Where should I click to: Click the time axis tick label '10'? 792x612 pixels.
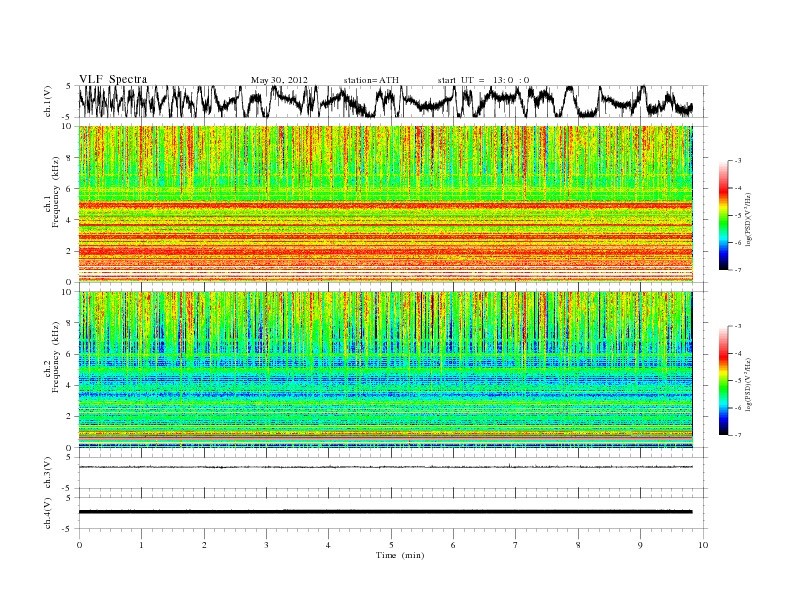[x=703, y=545]
